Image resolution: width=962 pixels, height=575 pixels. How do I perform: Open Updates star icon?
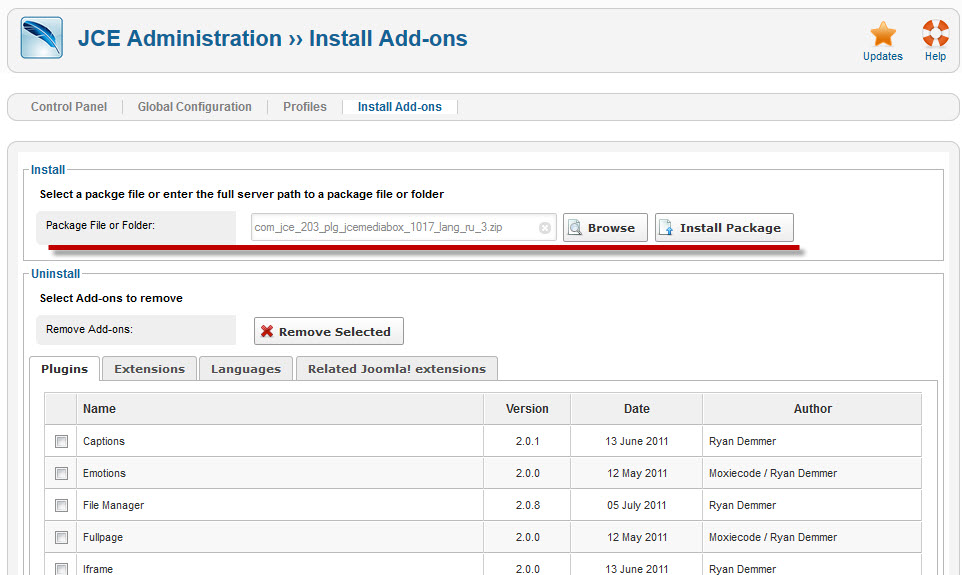(x=883, y=34)
